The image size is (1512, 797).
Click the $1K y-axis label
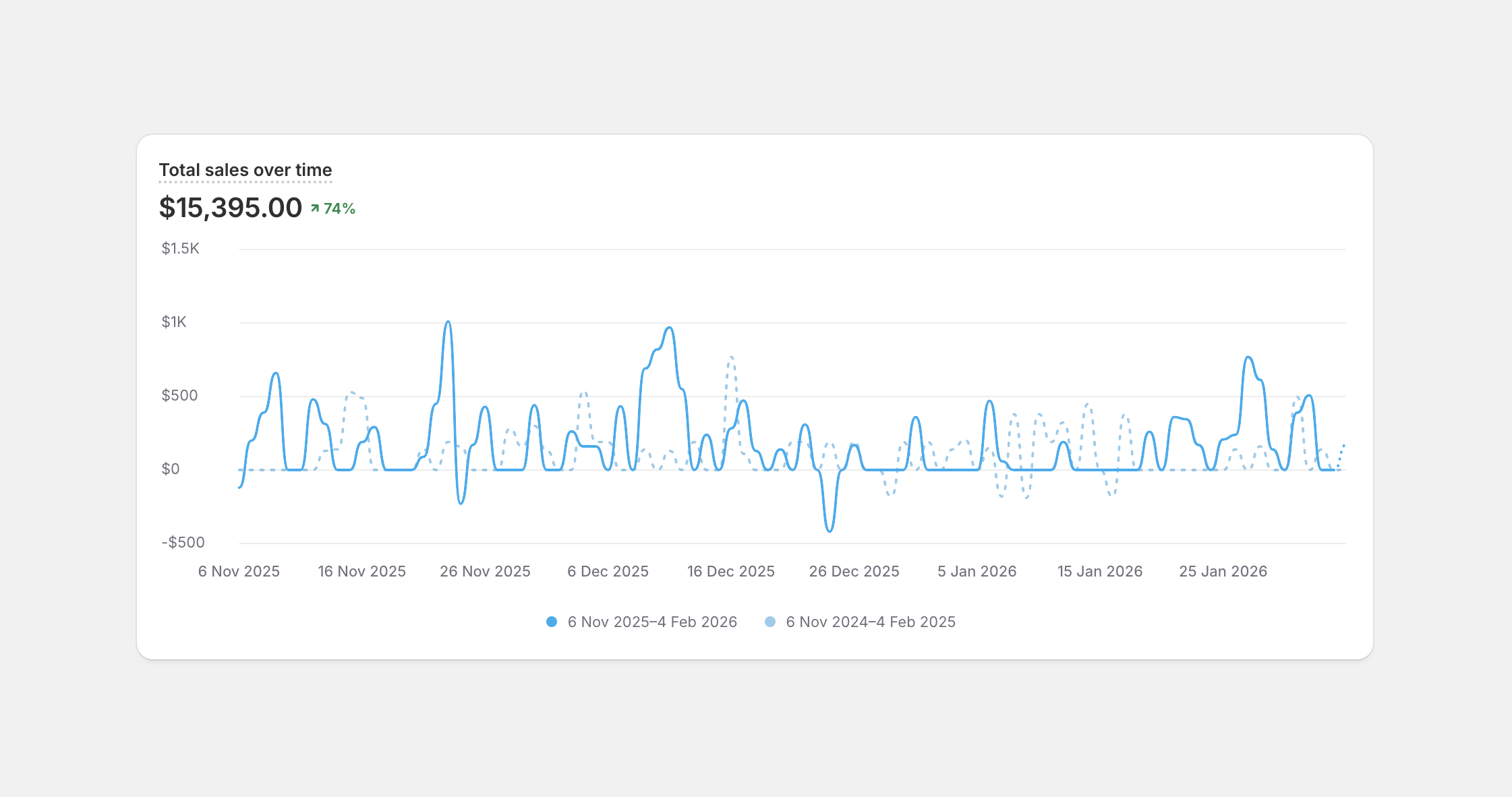(x=174, y=322)
